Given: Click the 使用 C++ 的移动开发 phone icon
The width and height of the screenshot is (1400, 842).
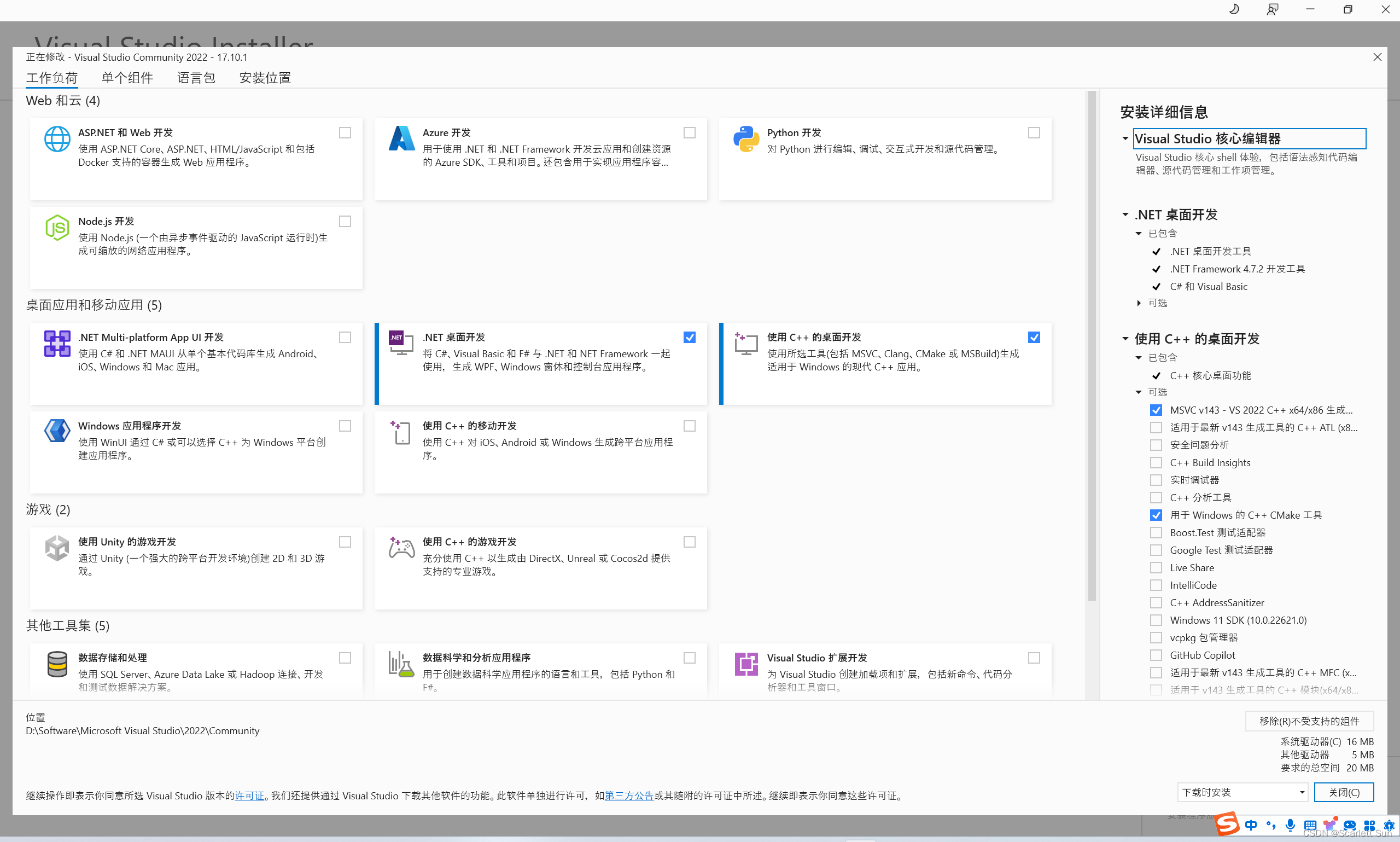Looking at the screenshot, I should [x=401, y=432].
